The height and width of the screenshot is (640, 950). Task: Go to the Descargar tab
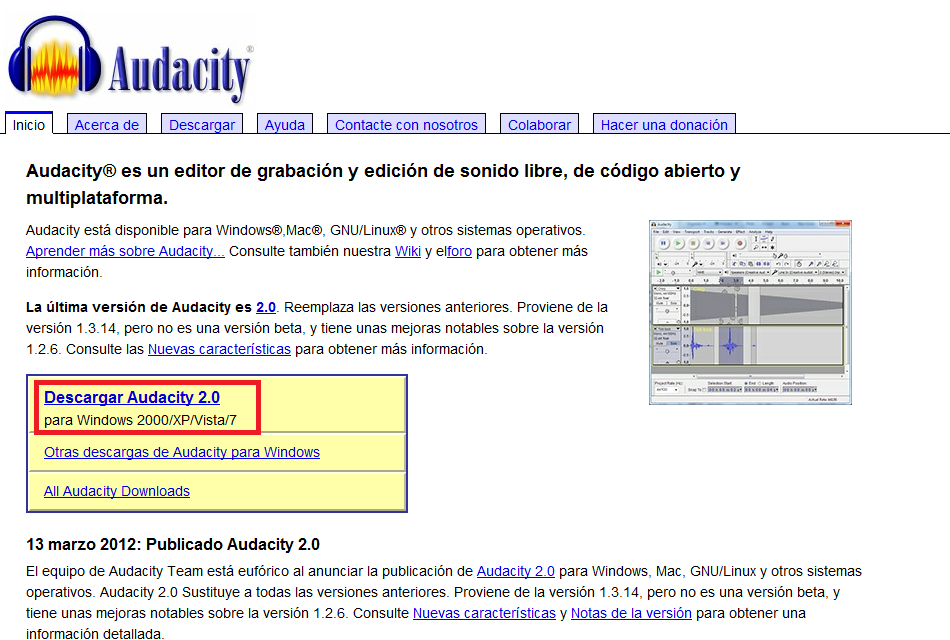coord(202,125)
